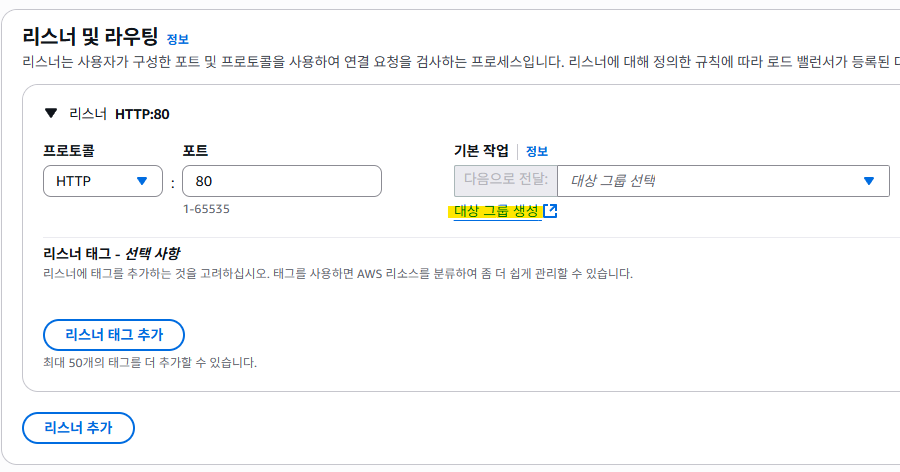Image resolution: width=900 pixels, height=472 pixels.
Task: Click the 1-65535 port range hint
Action: [x=206, y=209]
